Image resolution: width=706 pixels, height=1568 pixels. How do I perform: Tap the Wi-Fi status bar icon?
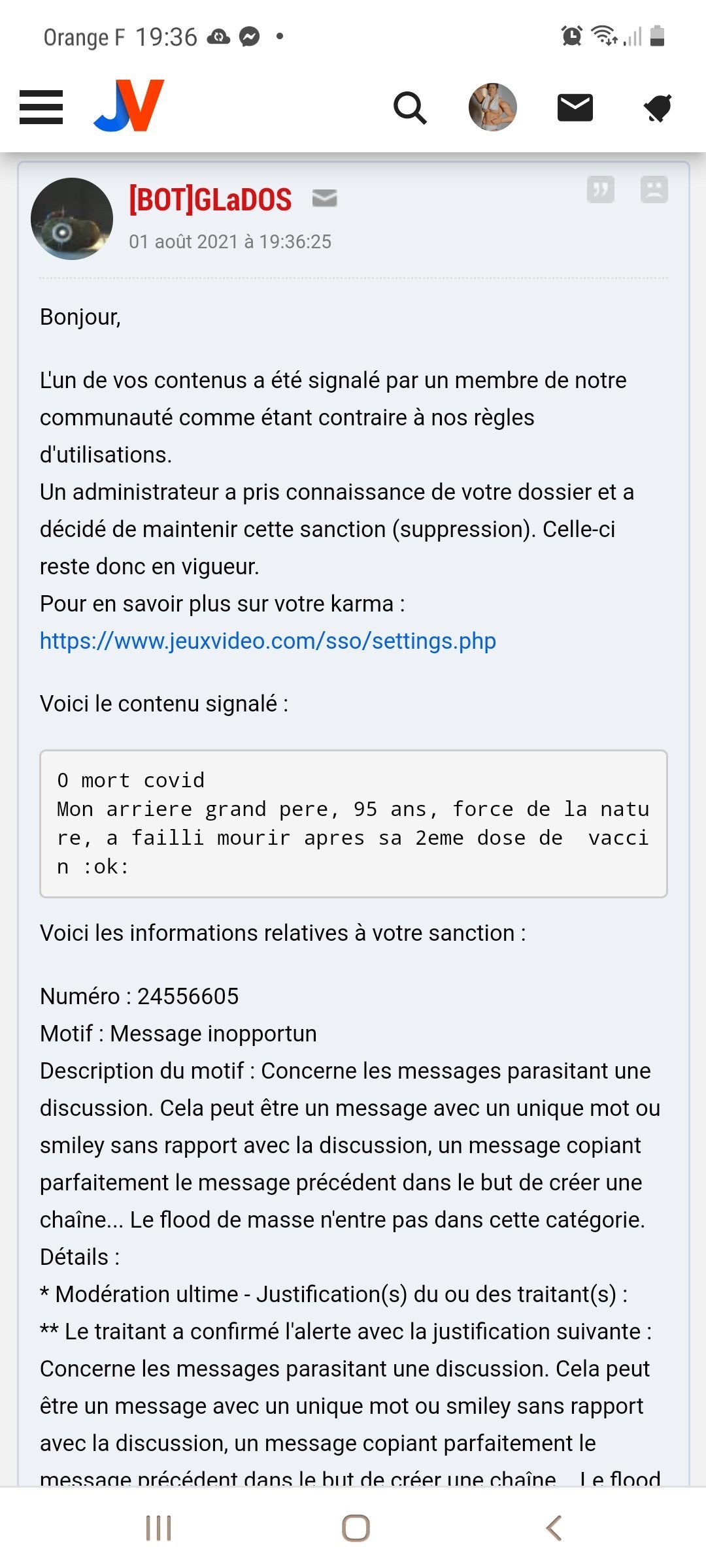tap(604, 35)
